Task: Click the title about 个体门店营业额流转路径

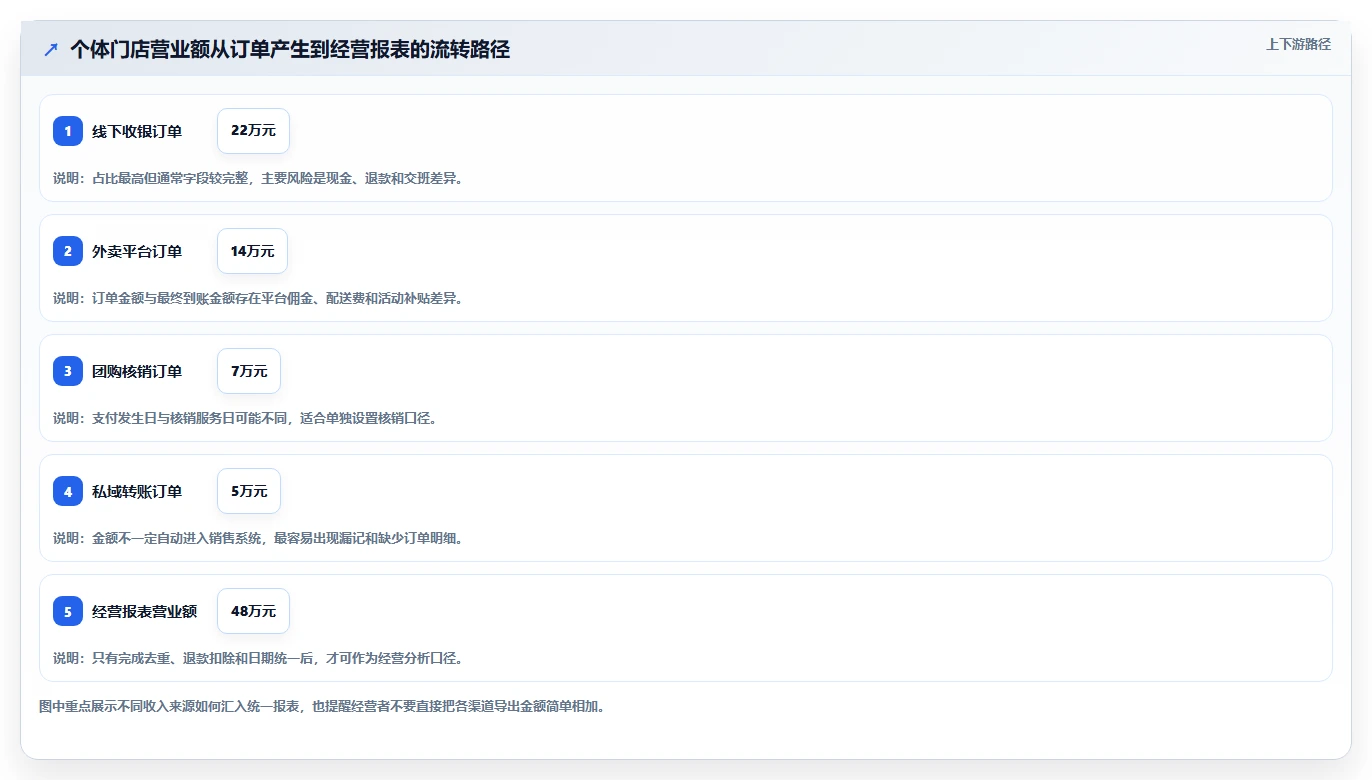Action: (x=290, y=50)
